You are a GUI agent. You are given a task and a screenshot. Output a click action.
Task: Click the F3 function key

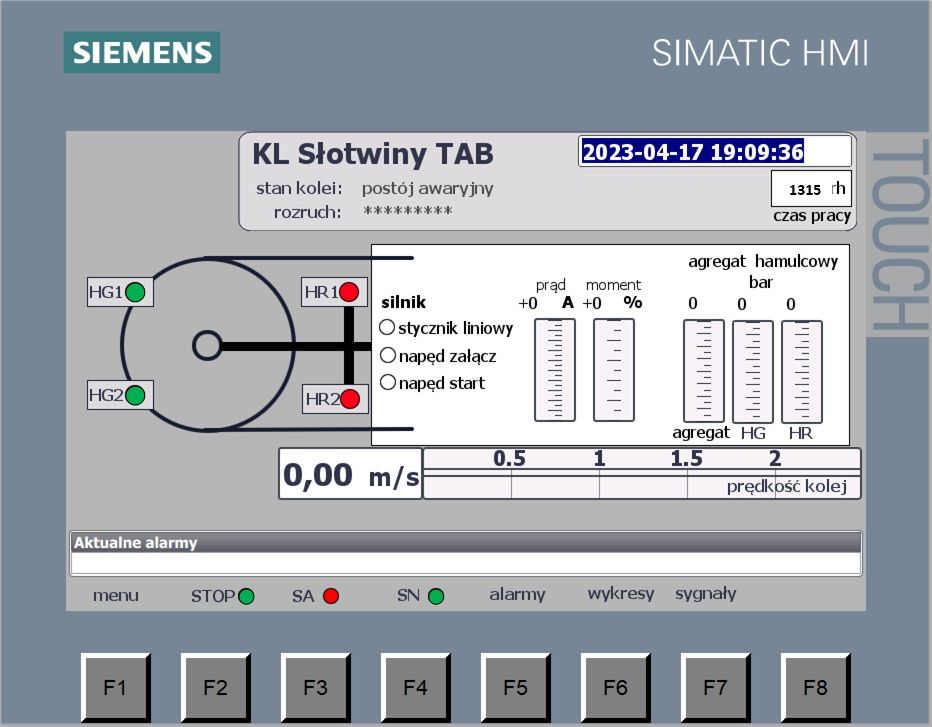point(315,687)
